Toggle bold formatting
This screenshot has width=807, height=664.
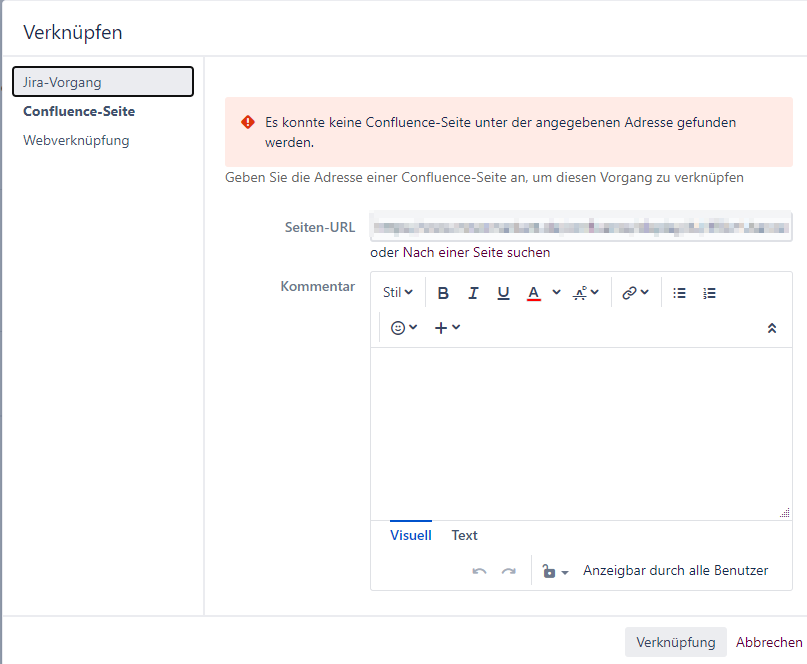point(443,293)
